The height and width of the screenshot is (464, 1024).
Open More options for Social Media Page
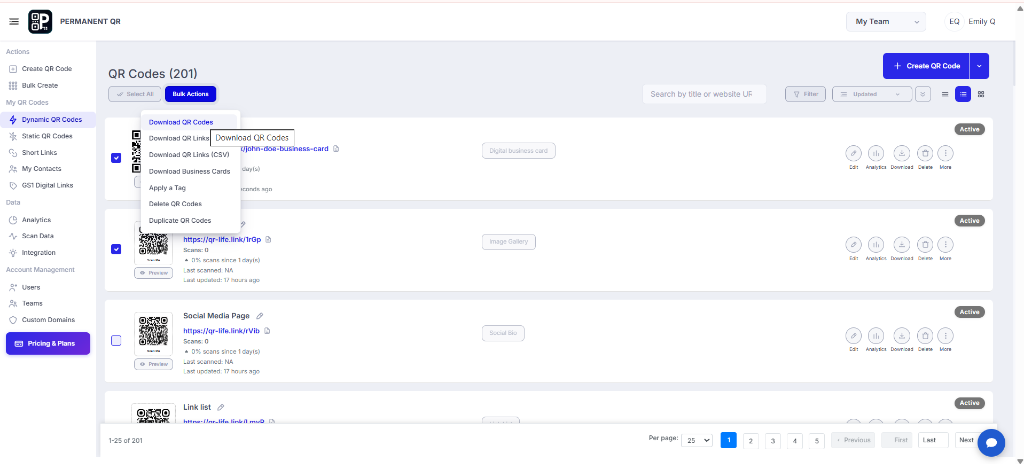click(945, 335)
